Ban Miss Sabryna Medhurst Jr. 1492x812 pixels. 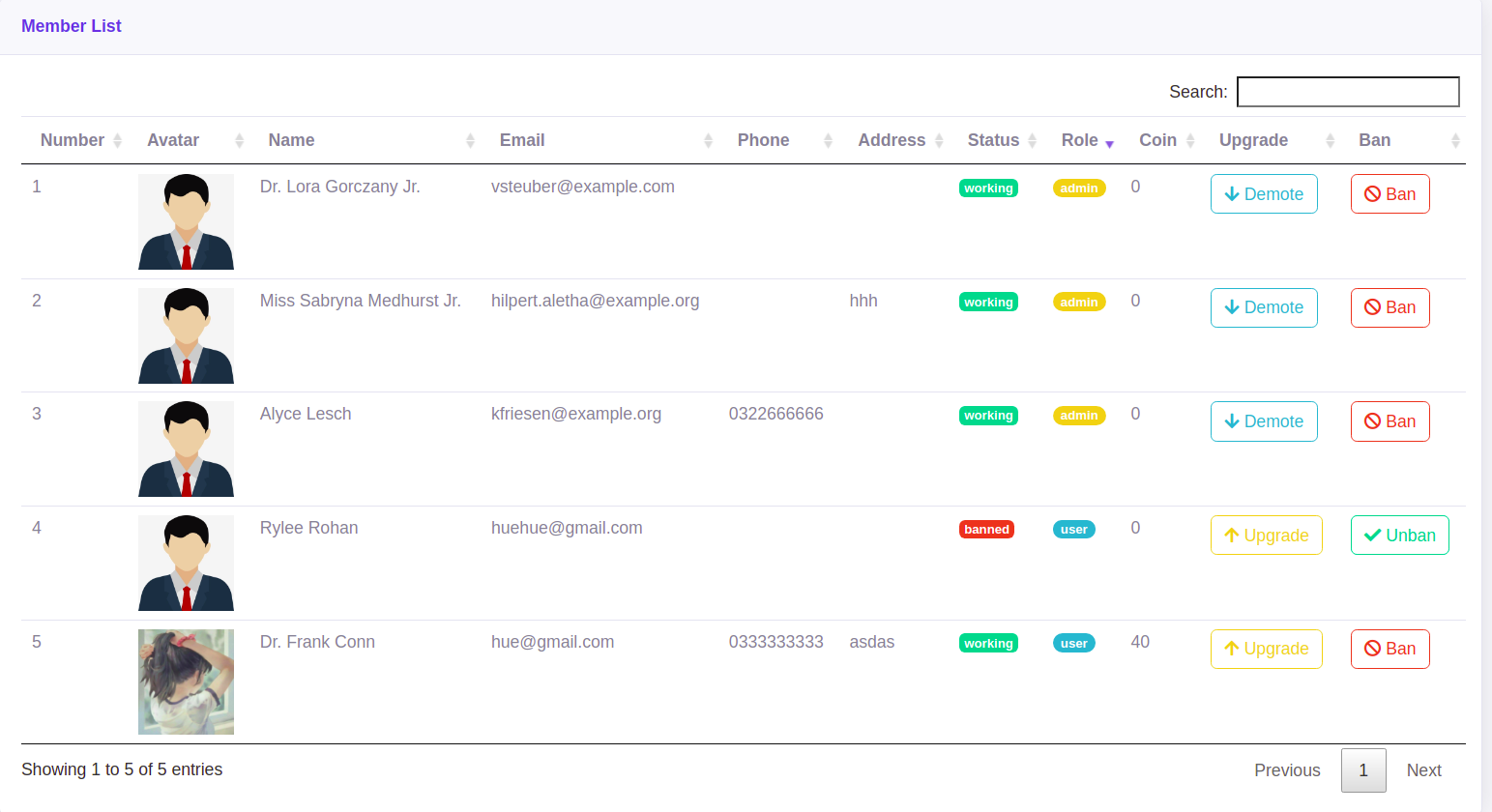tap(1390, 307)
